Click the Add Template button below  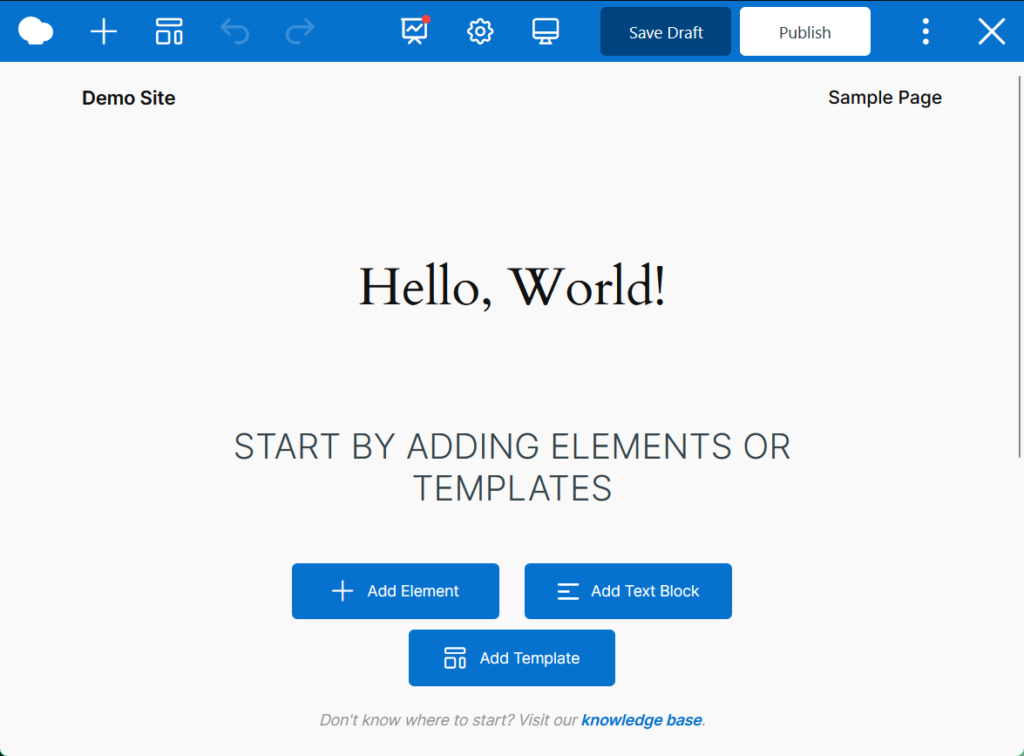[511, 657]
